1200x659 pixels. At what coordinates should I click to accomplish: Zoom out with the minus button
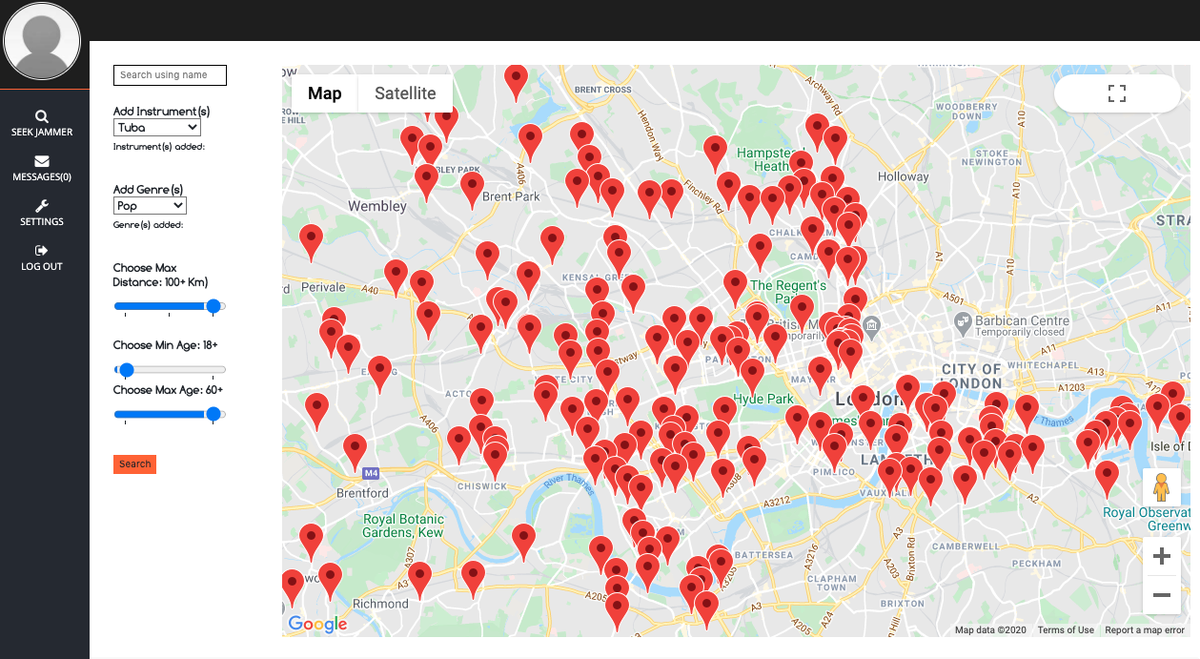(1161, 595)
